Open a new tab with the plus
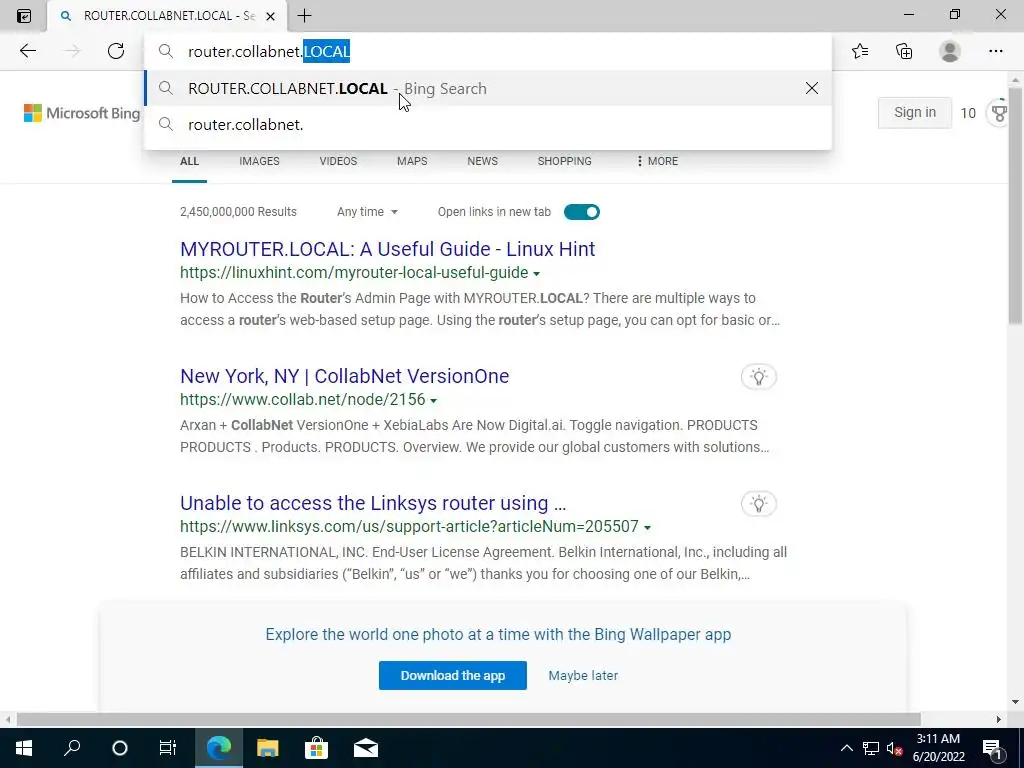The width and height of the screenshot is (1024, 768). click(x=304, y=16)
